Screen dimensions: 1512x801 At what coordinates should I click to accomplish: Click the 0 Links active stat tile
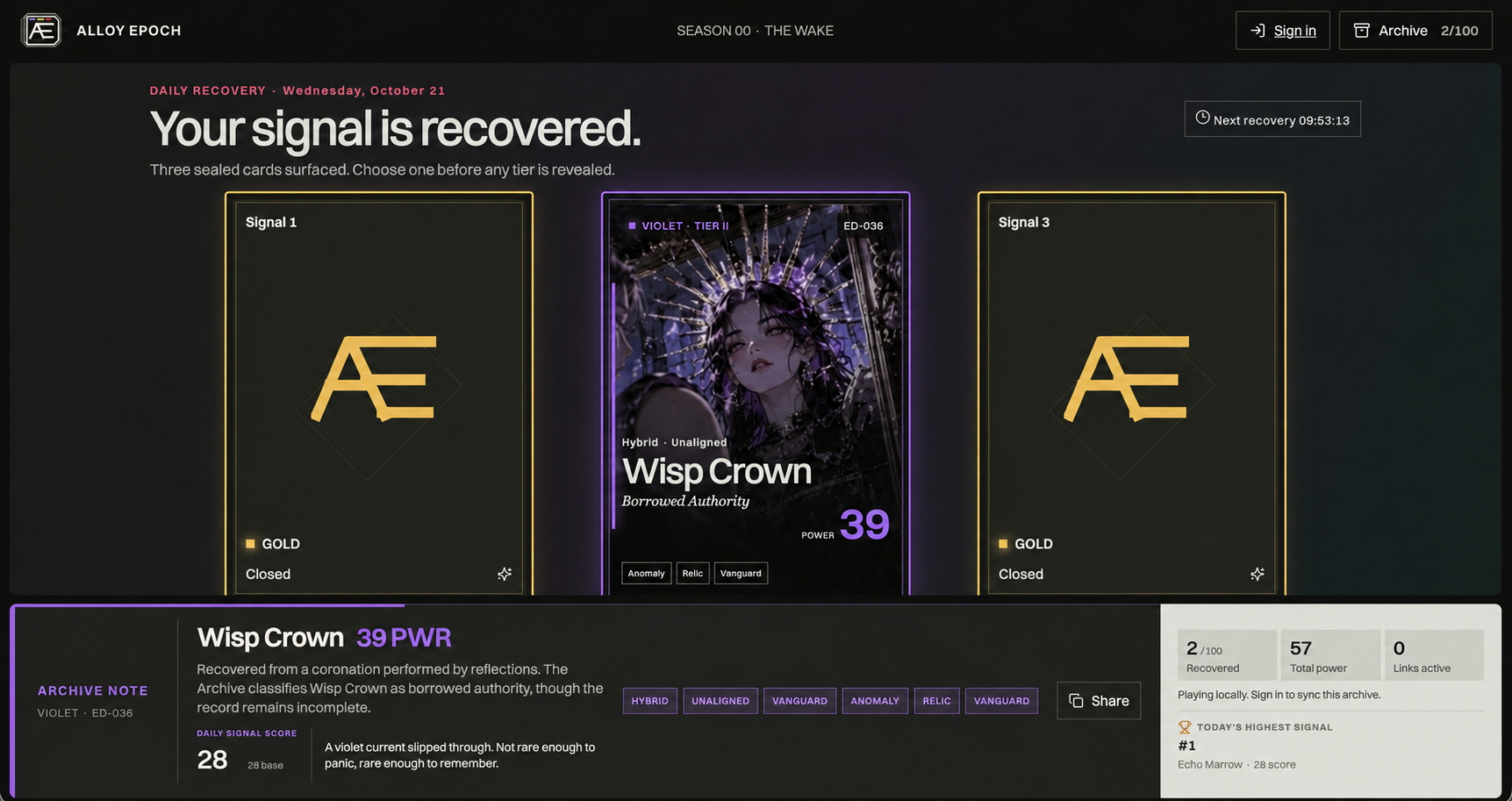pyautogui.click(x=1434, y=655)
